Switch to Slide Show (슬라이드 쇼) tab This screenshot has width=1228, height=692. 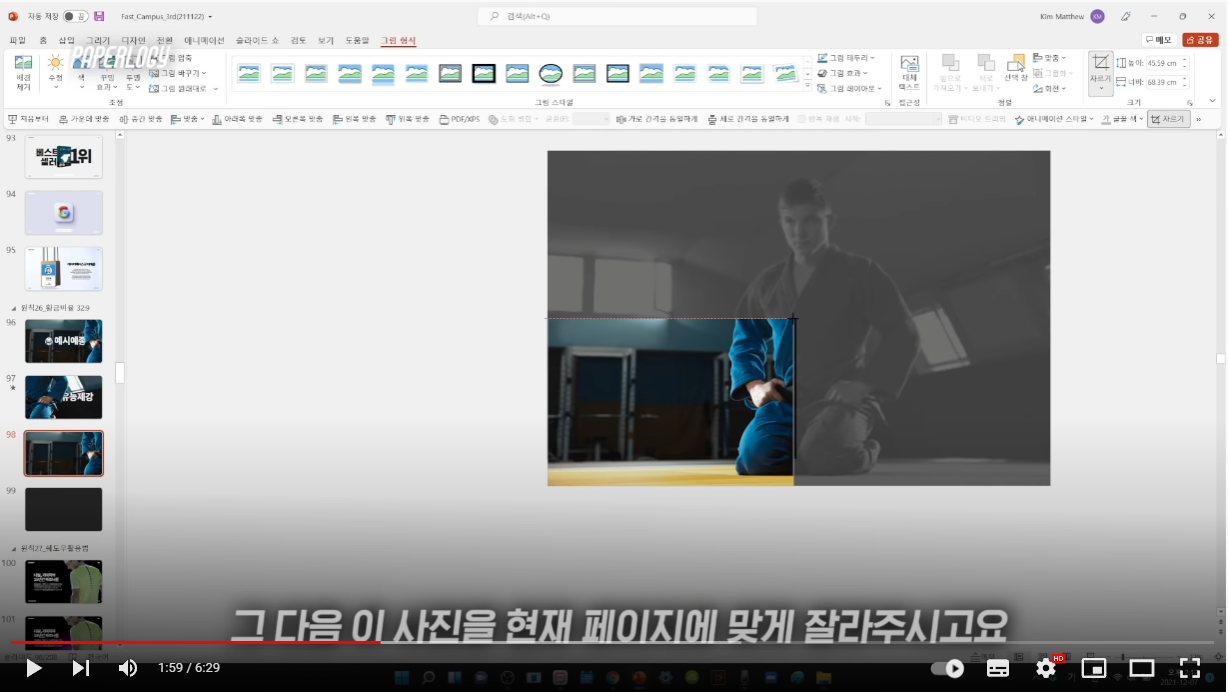pos(258,40)
